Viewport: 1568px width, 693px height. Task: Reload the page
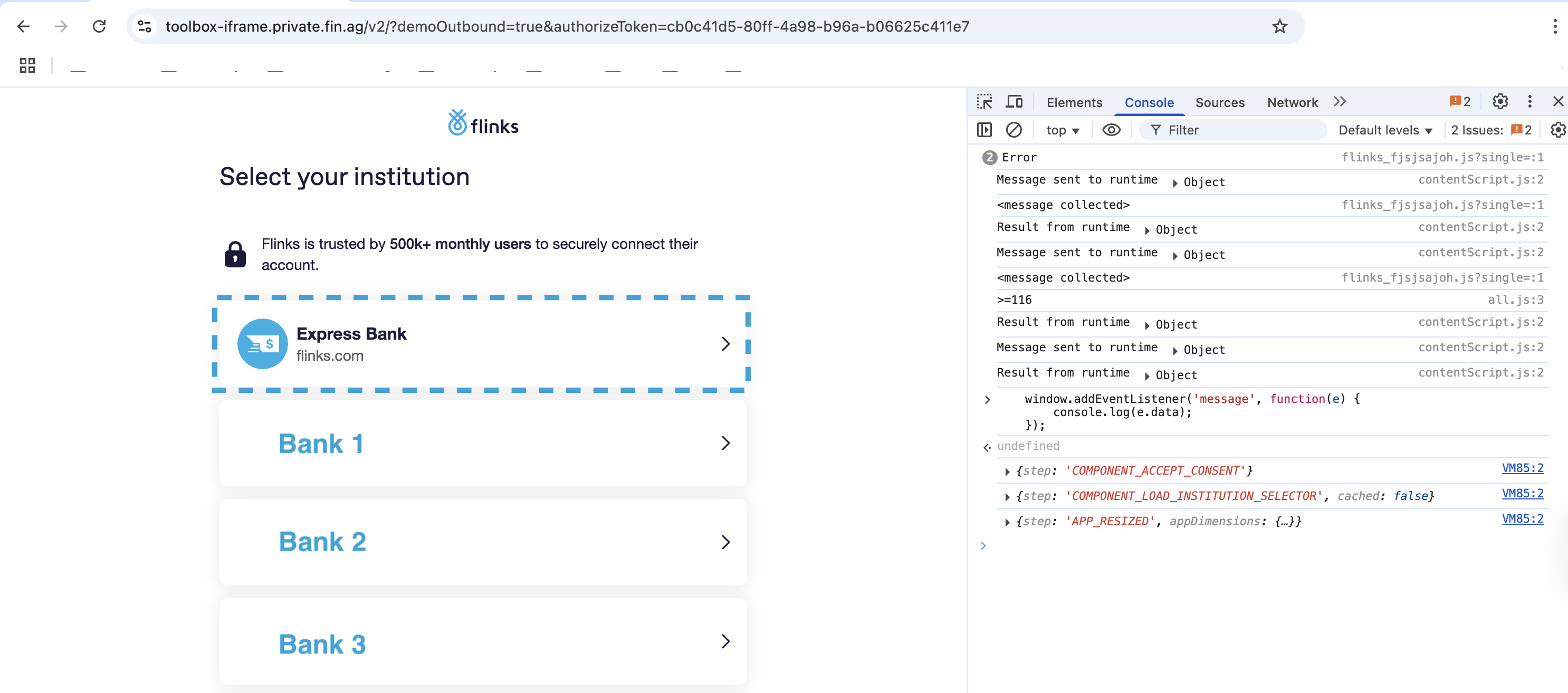pyautogui.click(x=99, y=26)
